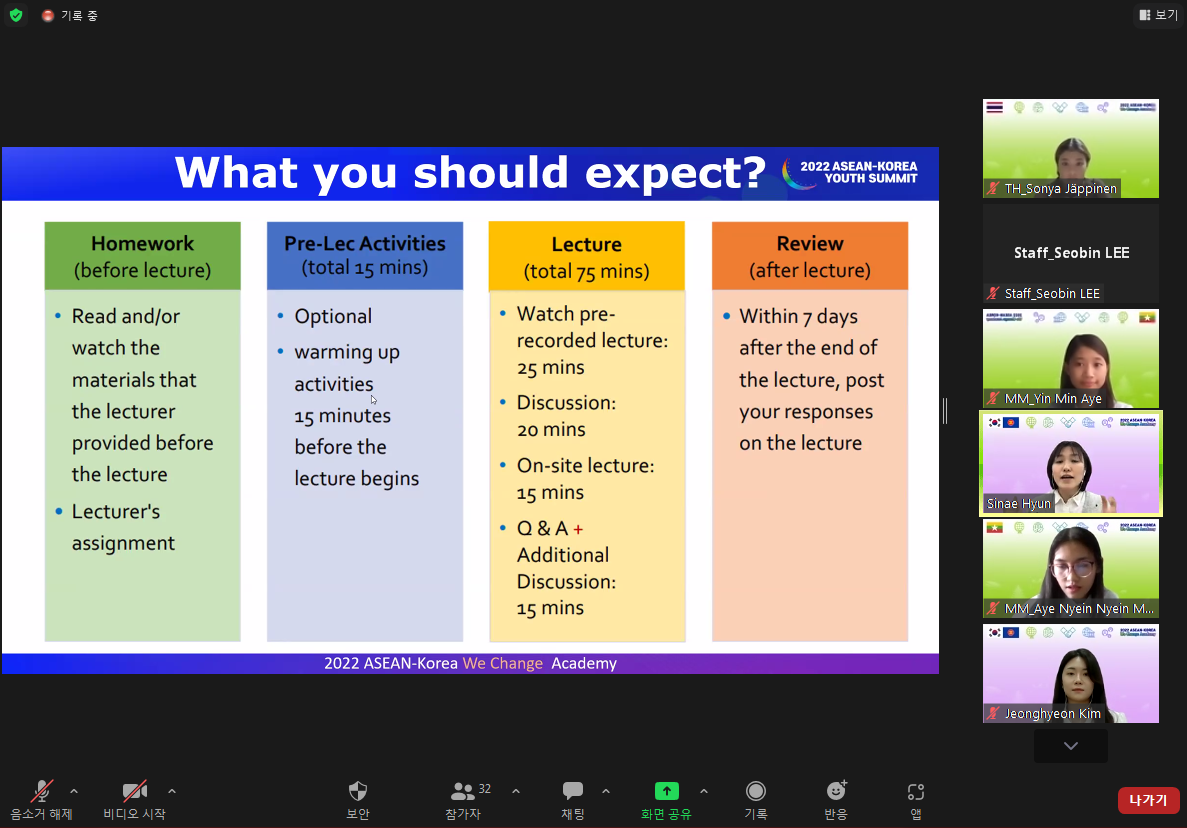Open the Chat (채팅) panel

pos(573,792)
